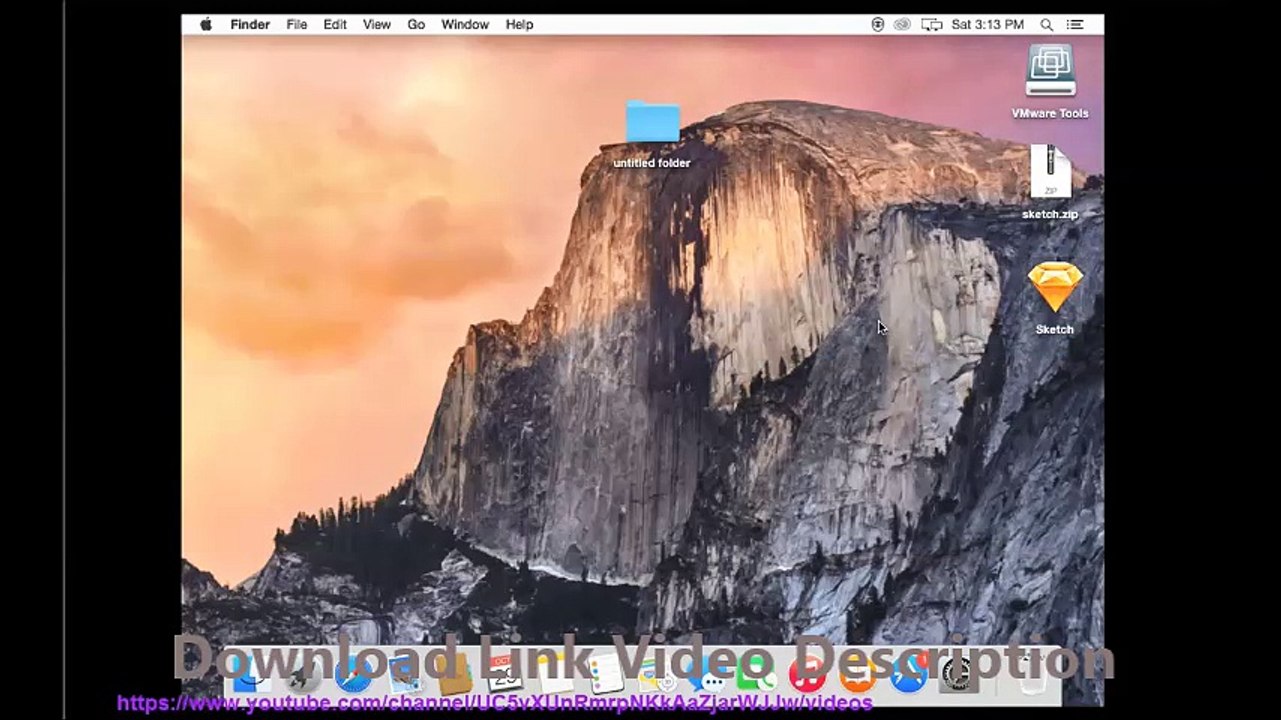Open the File menu
This screenshot has height=720, width=1281.
point(297,24)
